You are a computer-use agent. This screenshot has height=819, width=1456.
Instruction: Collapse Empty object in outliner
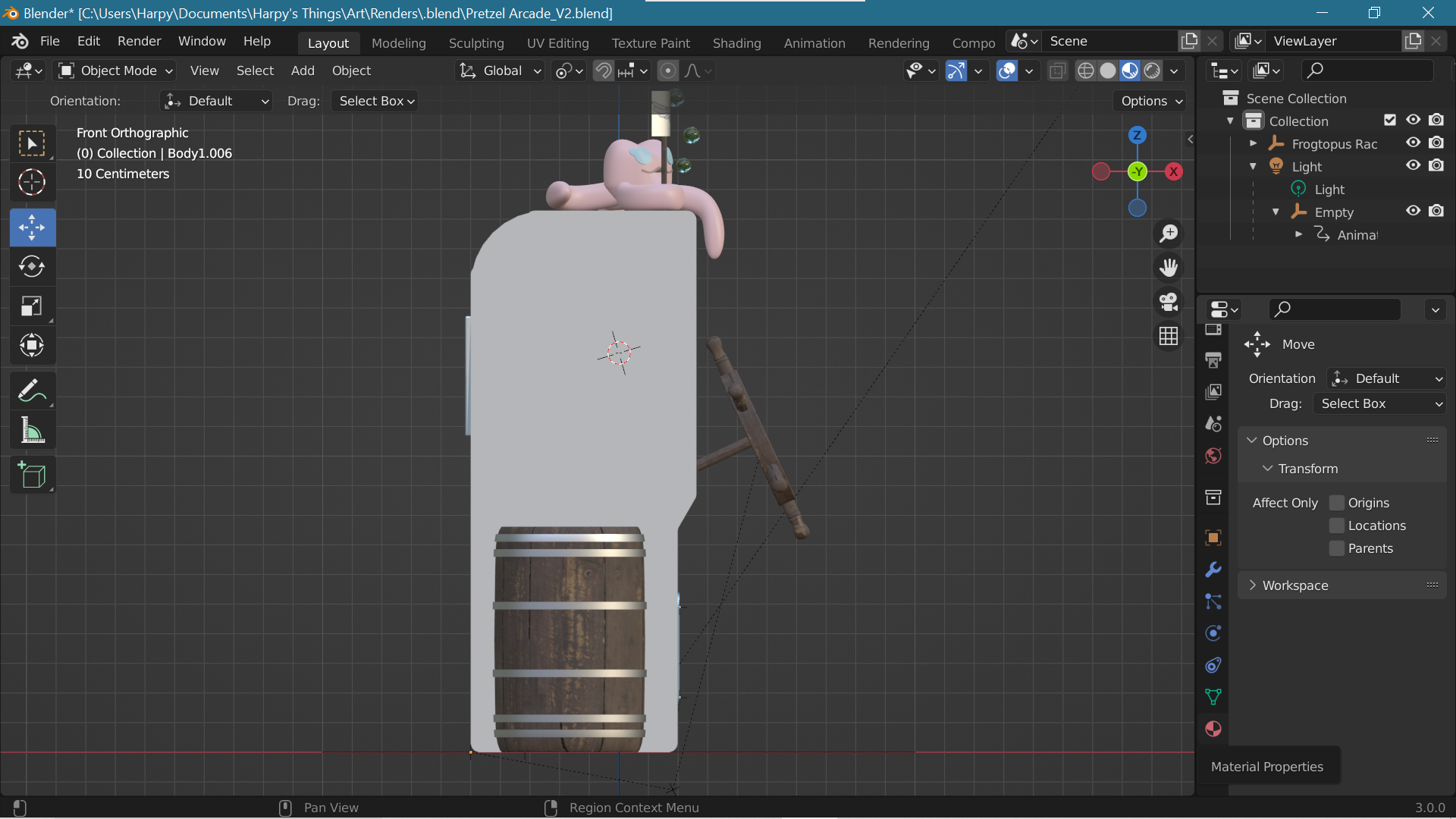pyautogui.click(x=1276, y=212)
